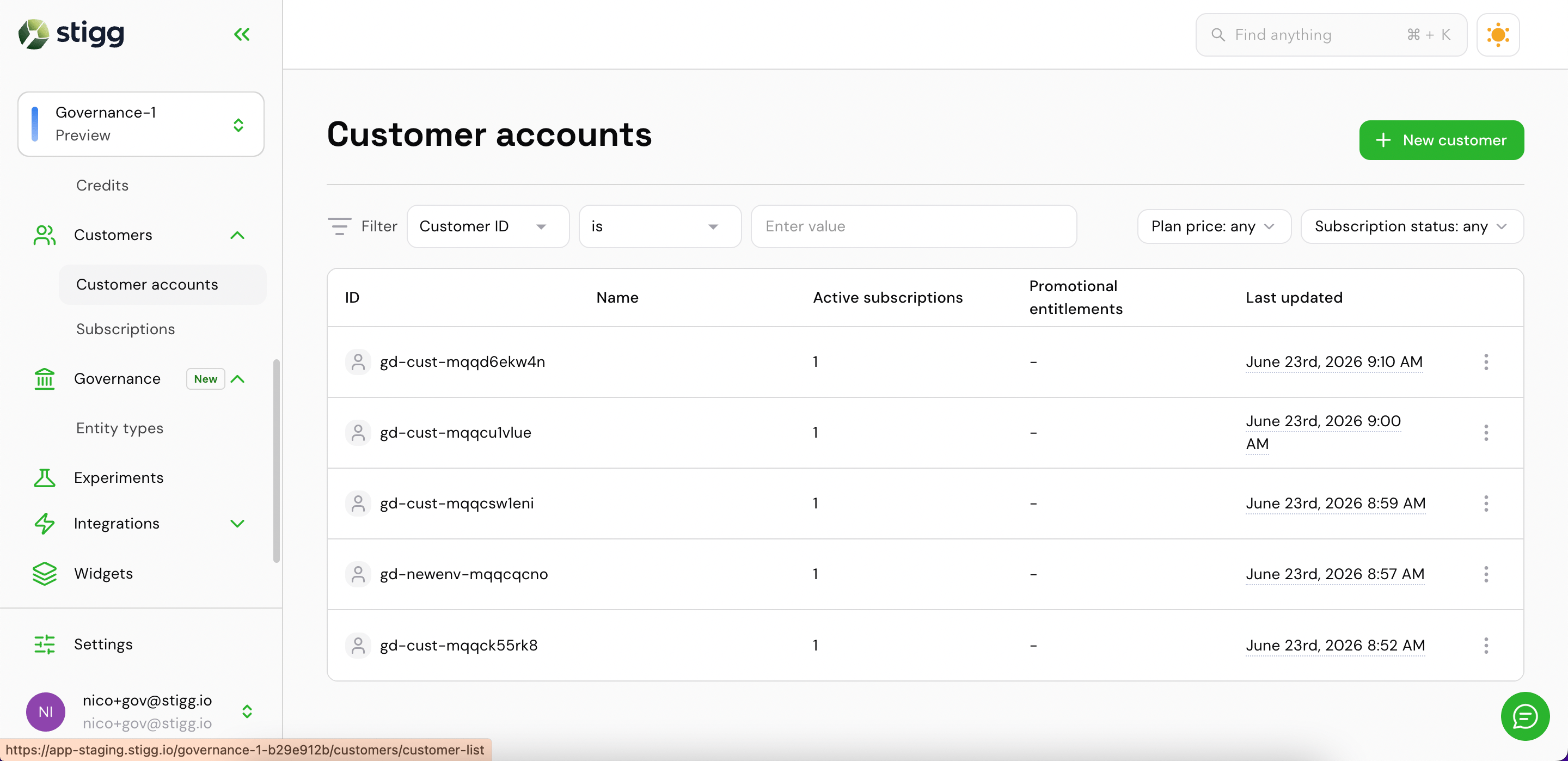1568x761 pixels.
Task: Click the Integrations lightning icon
Action: tap(45, 524)
